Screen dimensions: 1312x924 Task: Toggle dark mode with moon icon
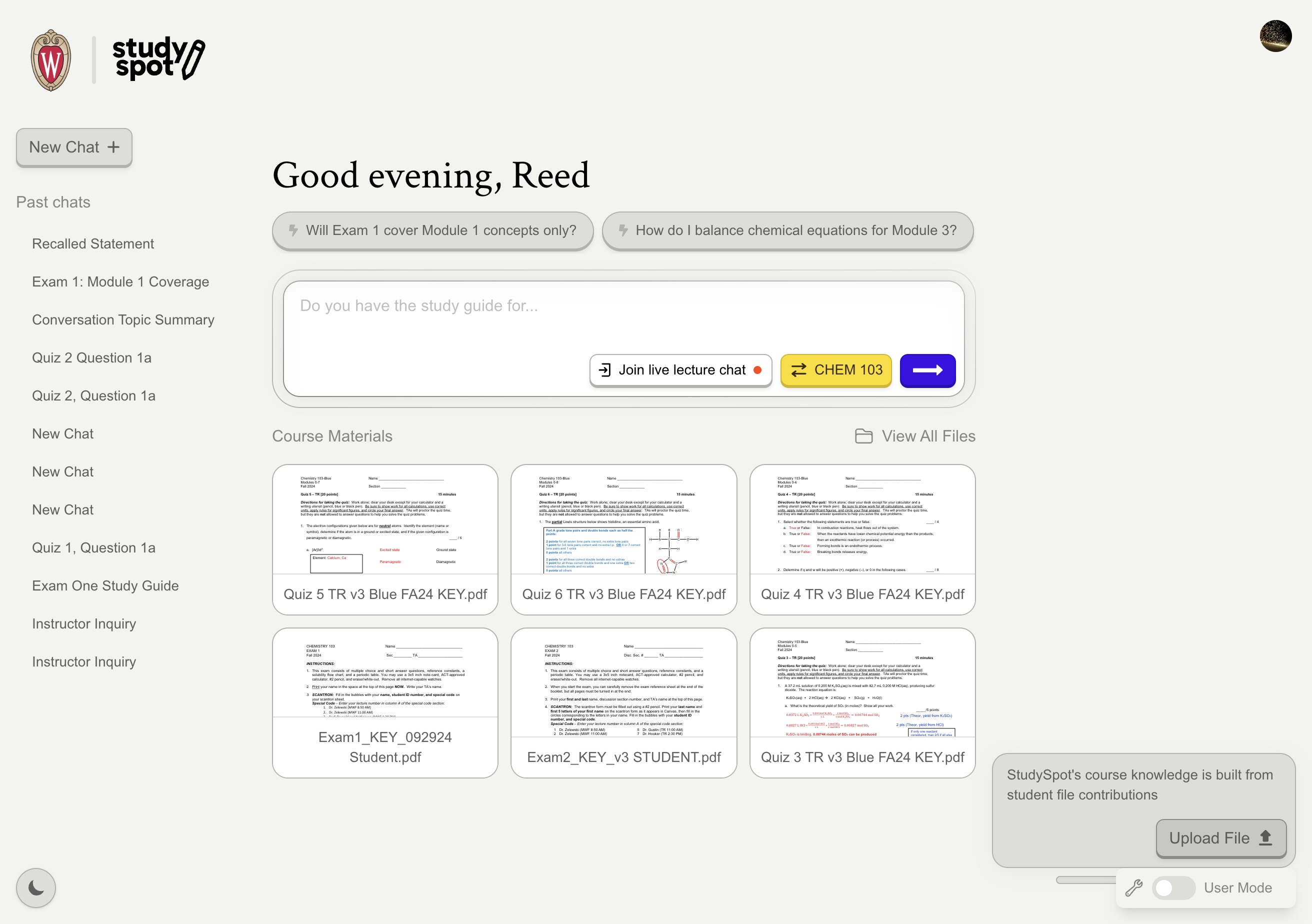tap(36, 887)
